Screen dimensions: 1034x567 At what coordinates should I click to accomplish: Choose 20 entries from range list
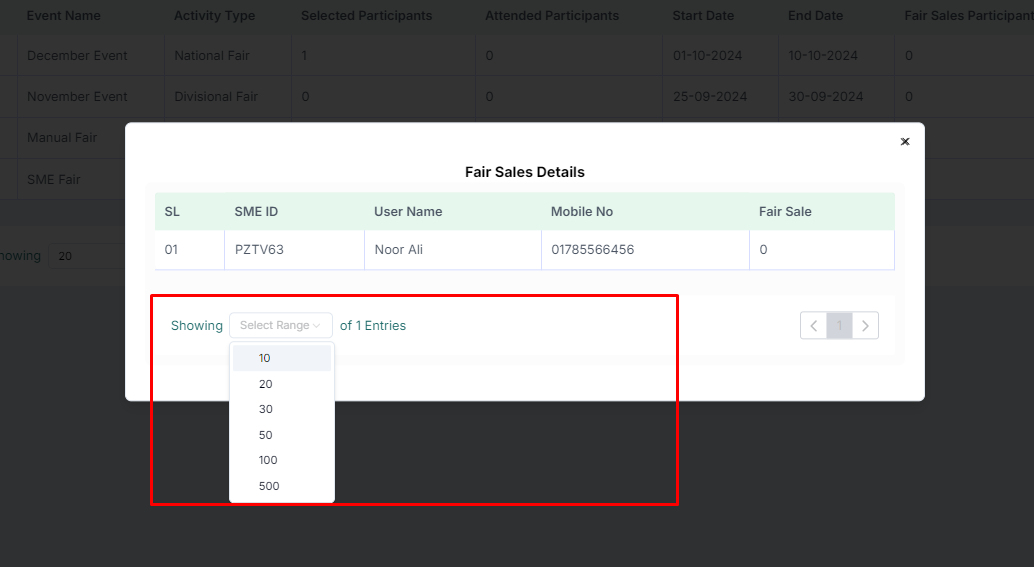282,384
